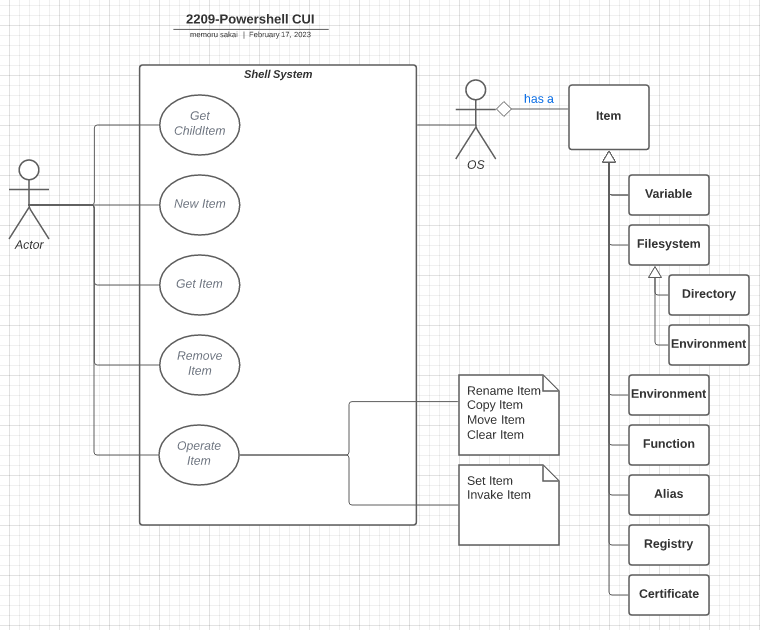Select the Get Item use case ellipse

click(200, 285)
